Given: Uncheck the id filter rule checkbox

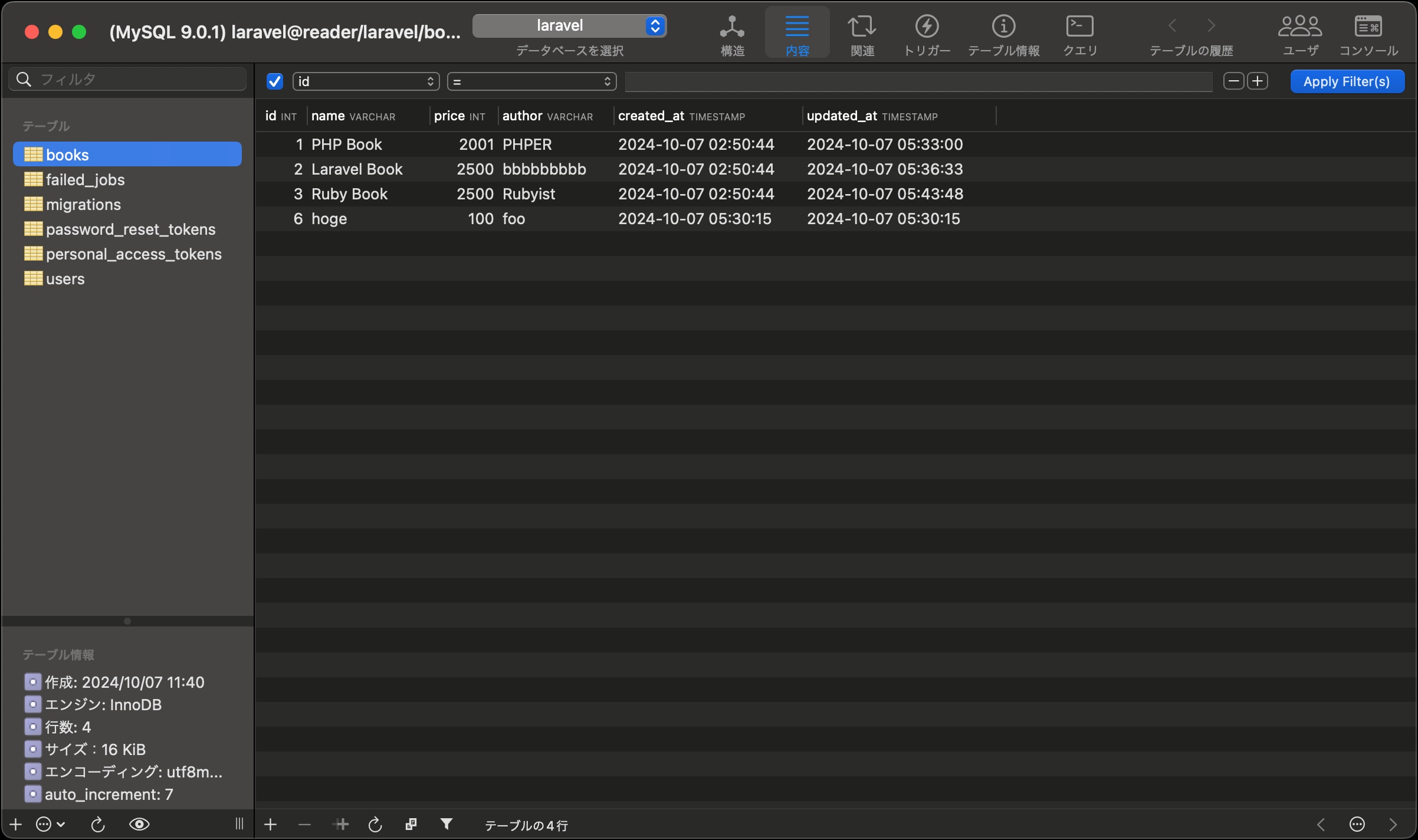Looking at the screenshot, I should tap(275, 81).
